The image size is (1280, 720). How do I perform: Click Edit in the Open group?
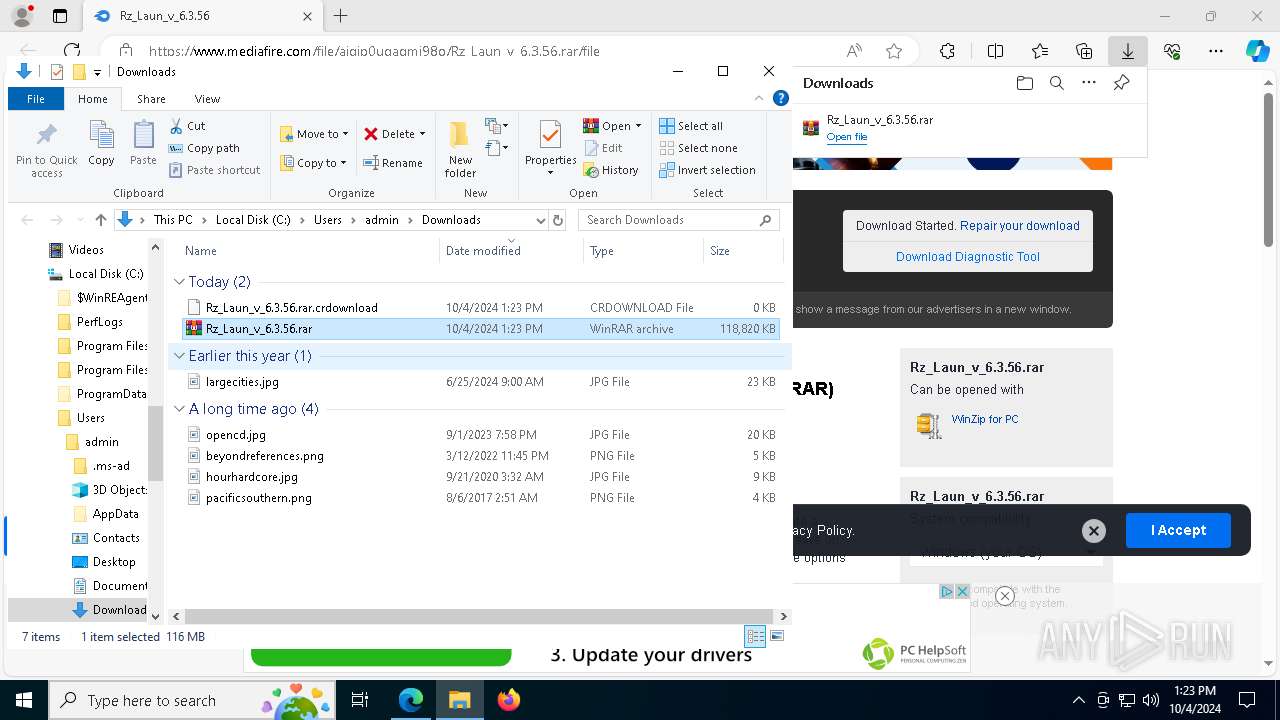pyautogui.click(x=603, y=148)
